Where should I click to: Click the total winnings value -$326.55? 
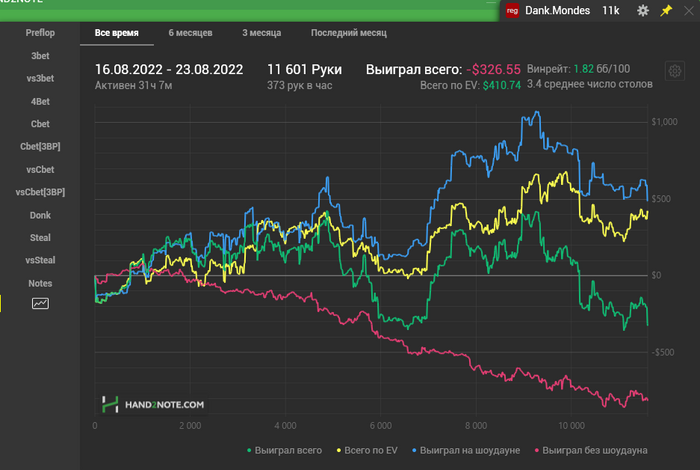coord(493,70)
